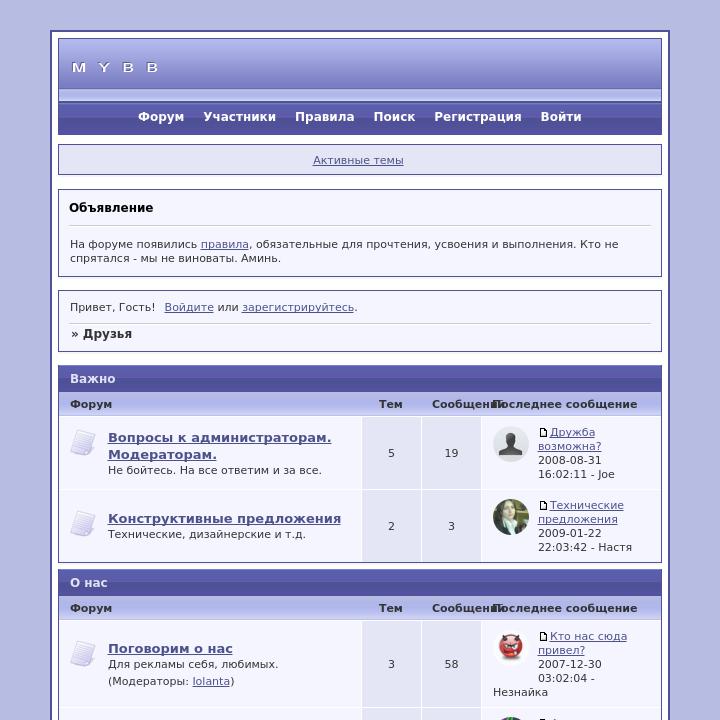Click the description Не бойтесь. На все ответим и за все.
The width and height of the screenshot is (720, 720).
215,470
